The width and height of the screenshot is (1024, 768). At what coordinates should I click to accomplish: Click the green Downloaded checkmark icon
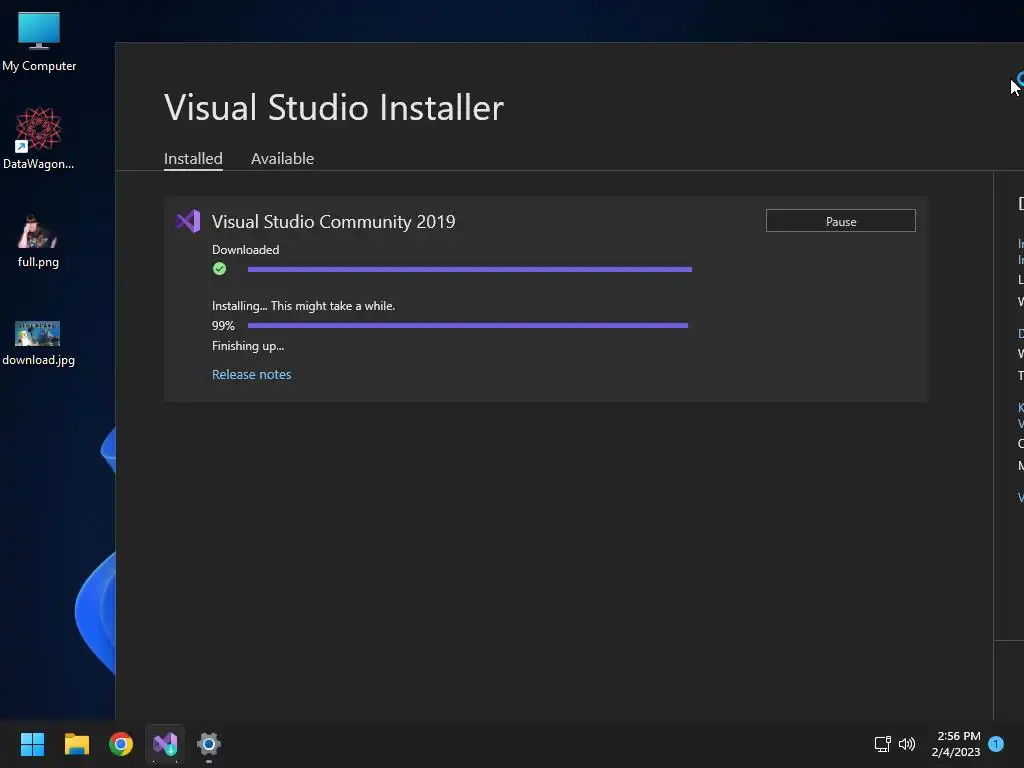pos(219,268)
